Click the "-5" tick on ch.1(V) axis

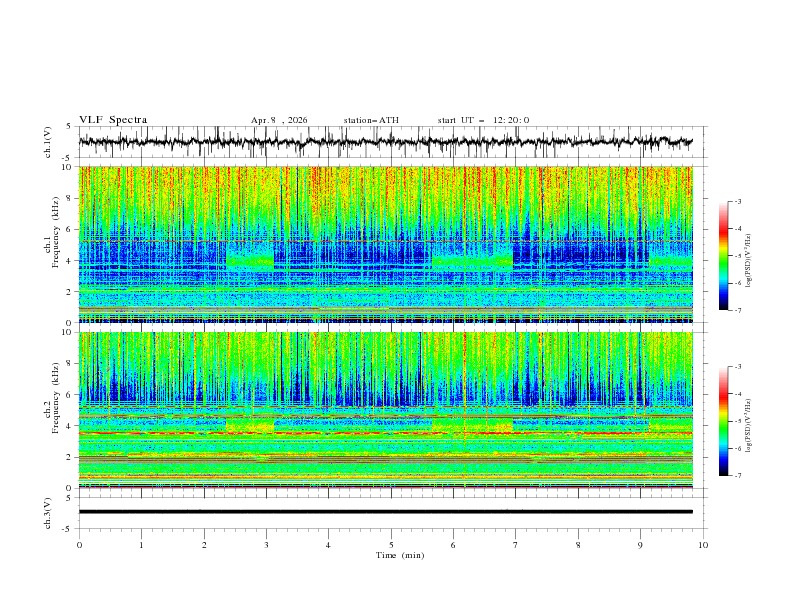pos(67,158)
